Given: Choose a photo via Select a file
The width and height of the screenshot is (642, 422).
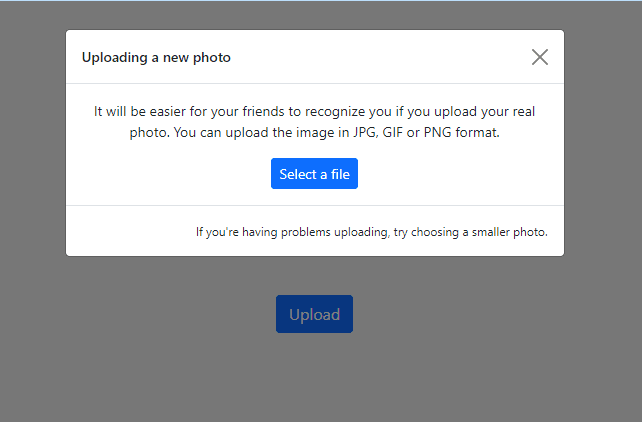Looking at the screenshot, I should (x=314, y=174).
